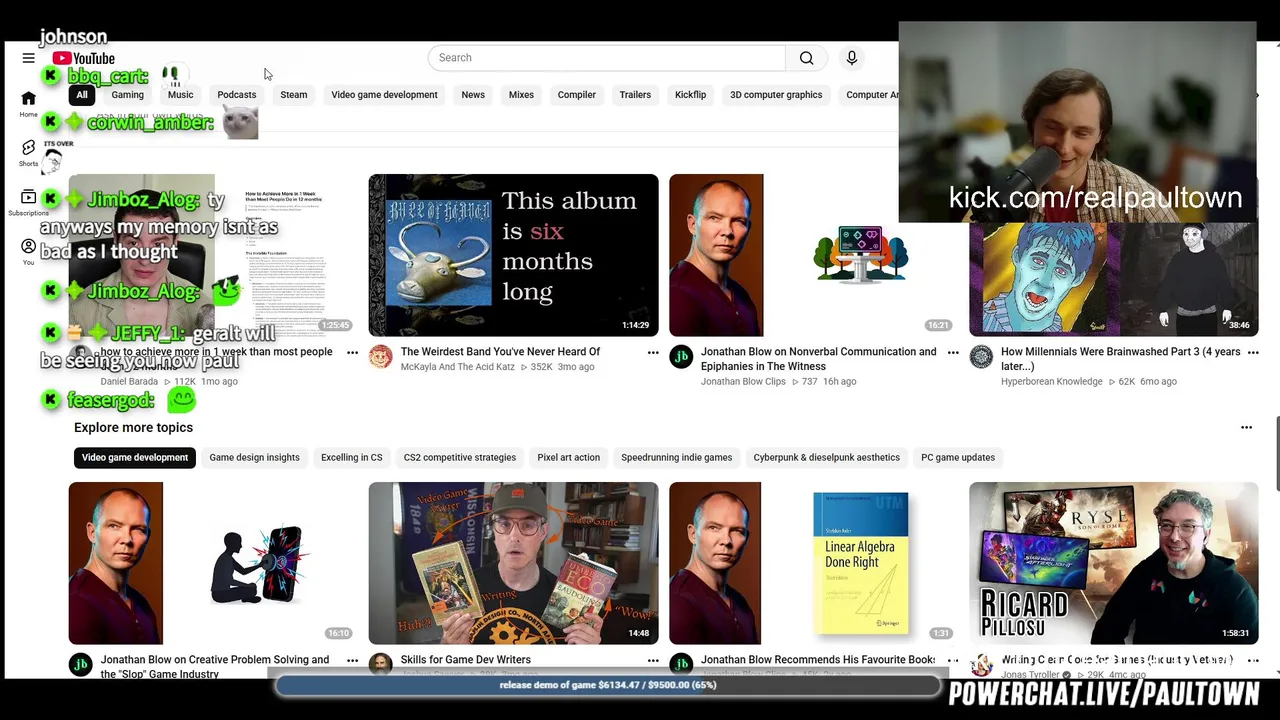
Task: Open options for Skills for Game Dev Writers
Action: (x=653, y=660)
